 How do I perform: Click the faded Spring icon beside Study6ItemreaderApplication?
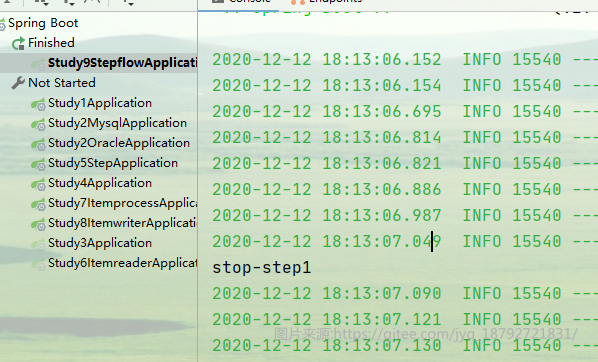38,264
